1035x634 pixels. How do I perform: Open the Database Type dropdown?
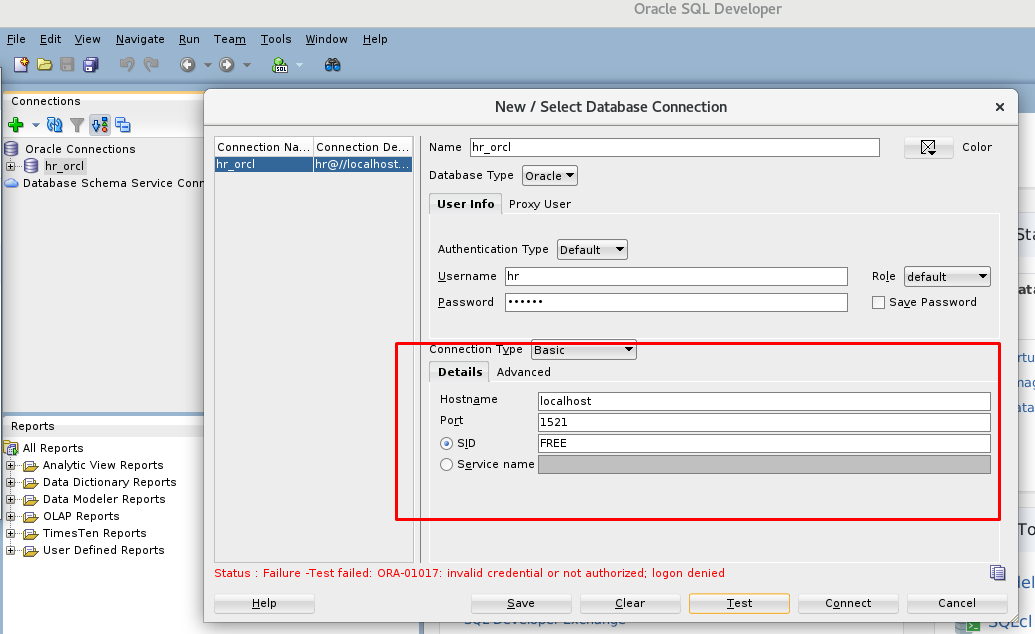pos(550,176)
